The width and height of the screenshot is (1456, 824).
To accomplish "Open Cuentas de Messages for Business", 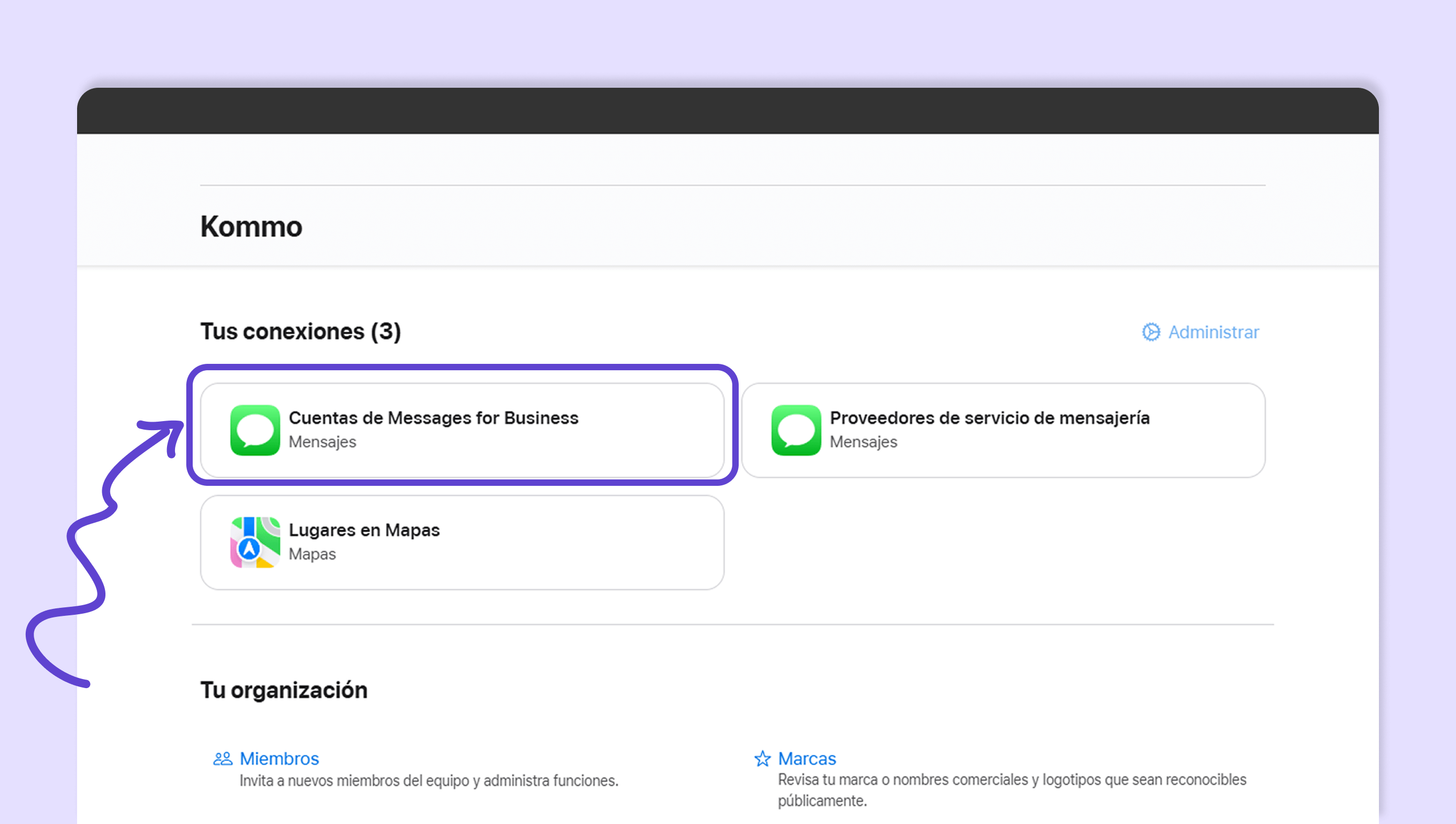I will [433, 418].
